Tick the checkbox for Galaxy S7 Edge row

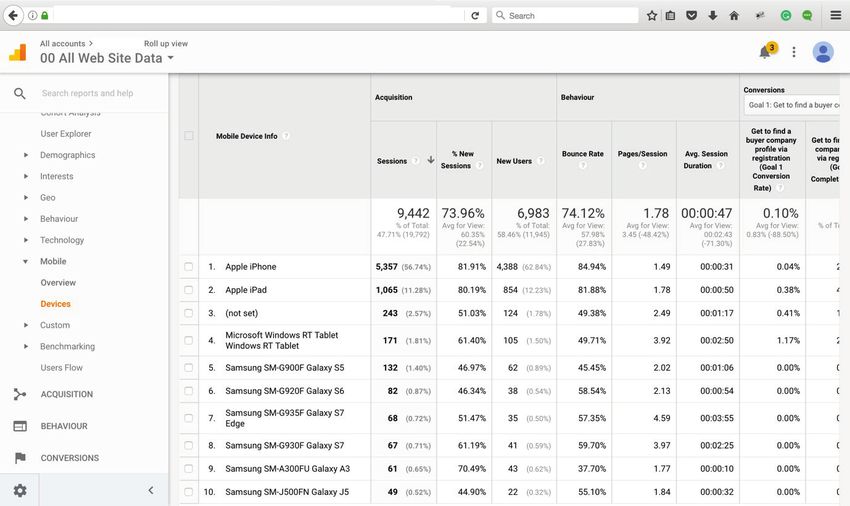point(189,418)
